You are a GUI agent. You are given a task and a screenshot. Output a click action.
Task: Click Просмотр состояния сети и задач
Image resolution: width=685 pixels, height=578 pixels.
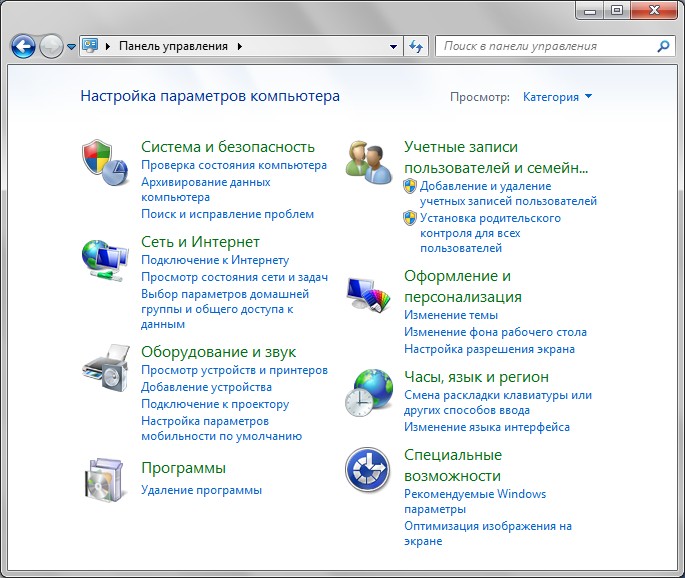[x=234, y=277]
